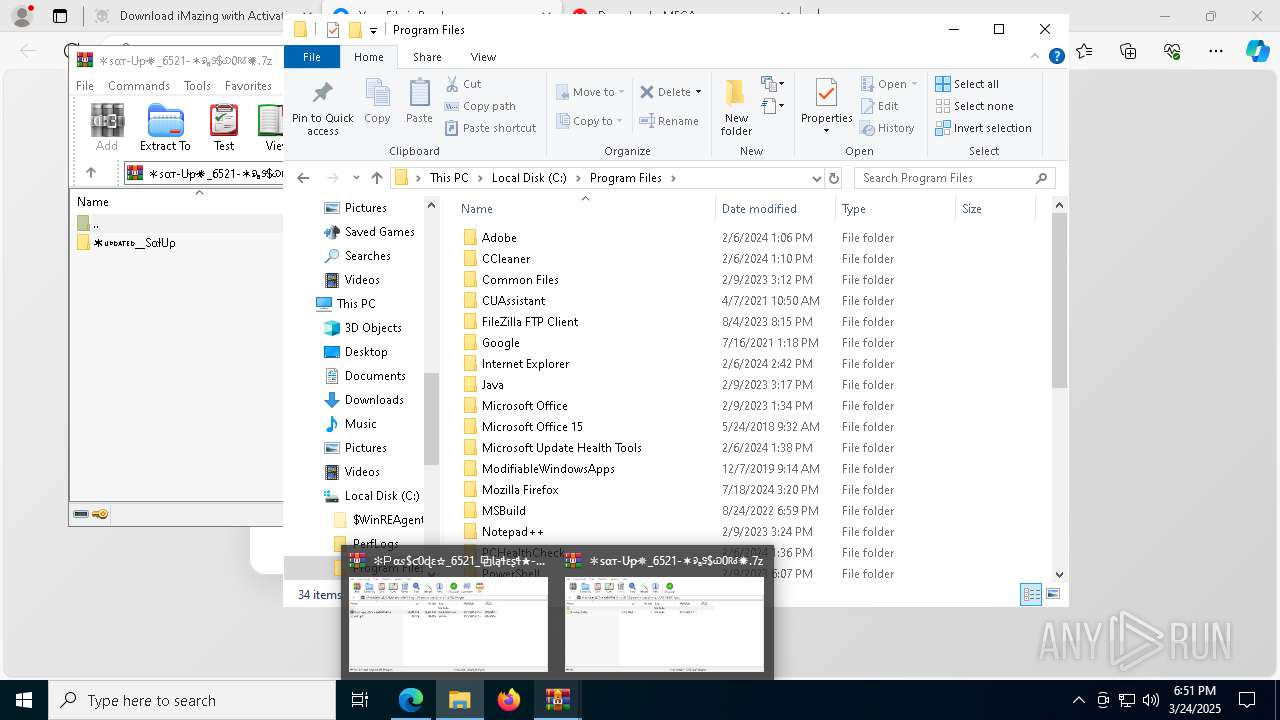Click Select none in ribbon

[974, 106]
